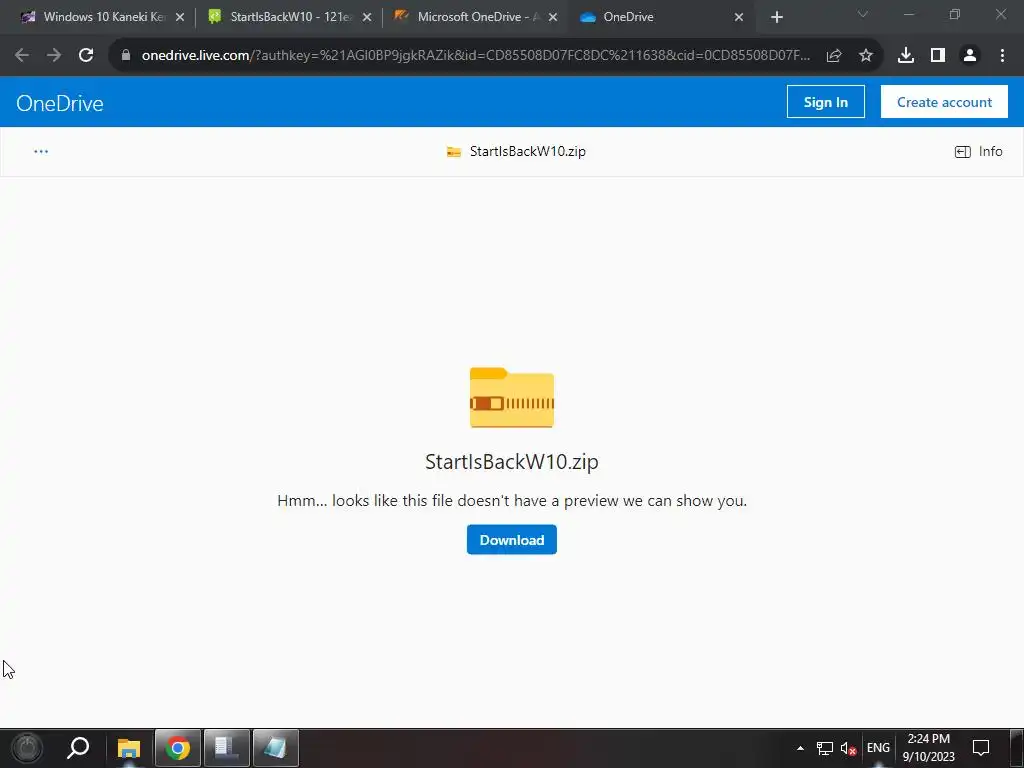Open Chrome downloads tray

[906, 56]
